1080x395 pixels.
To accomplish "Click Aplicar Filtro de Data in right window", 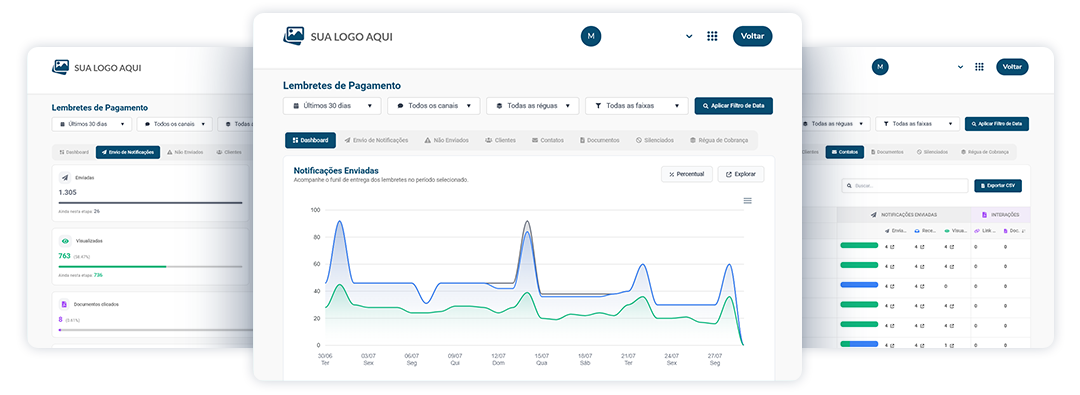I will pos(997,124).
